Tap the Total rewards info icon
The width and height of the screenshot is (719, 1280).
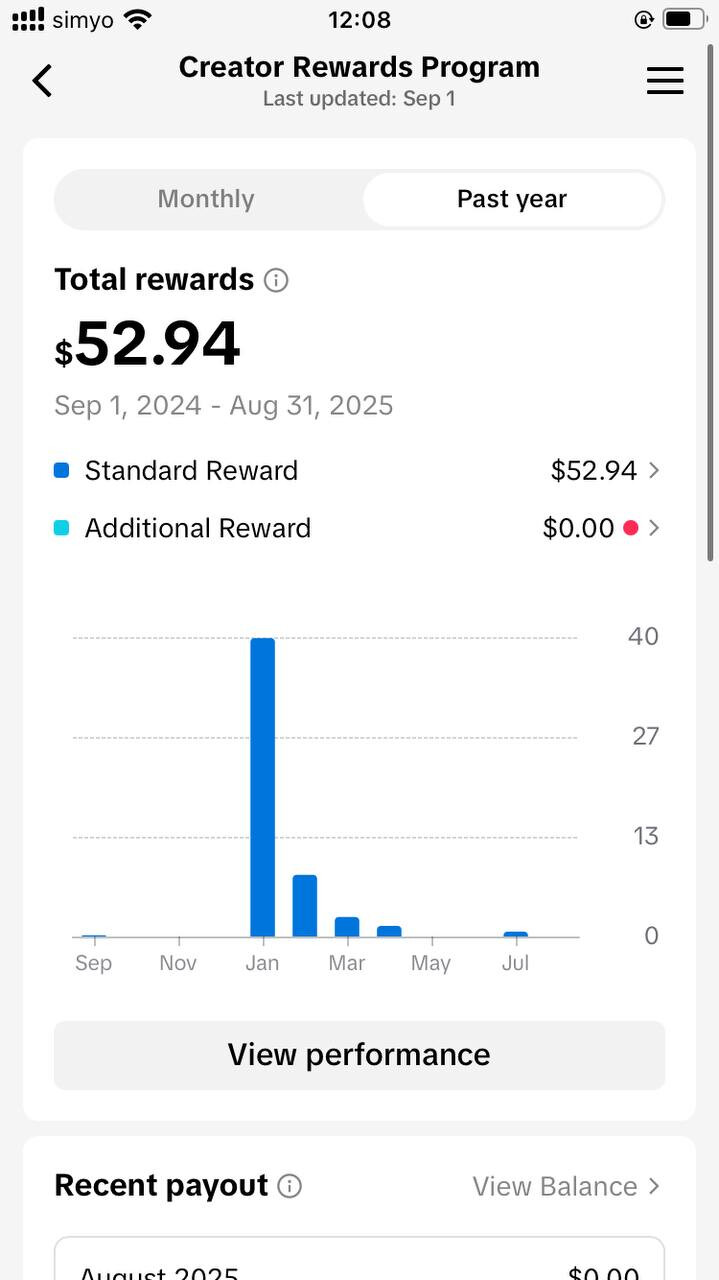tap(276, 280)
